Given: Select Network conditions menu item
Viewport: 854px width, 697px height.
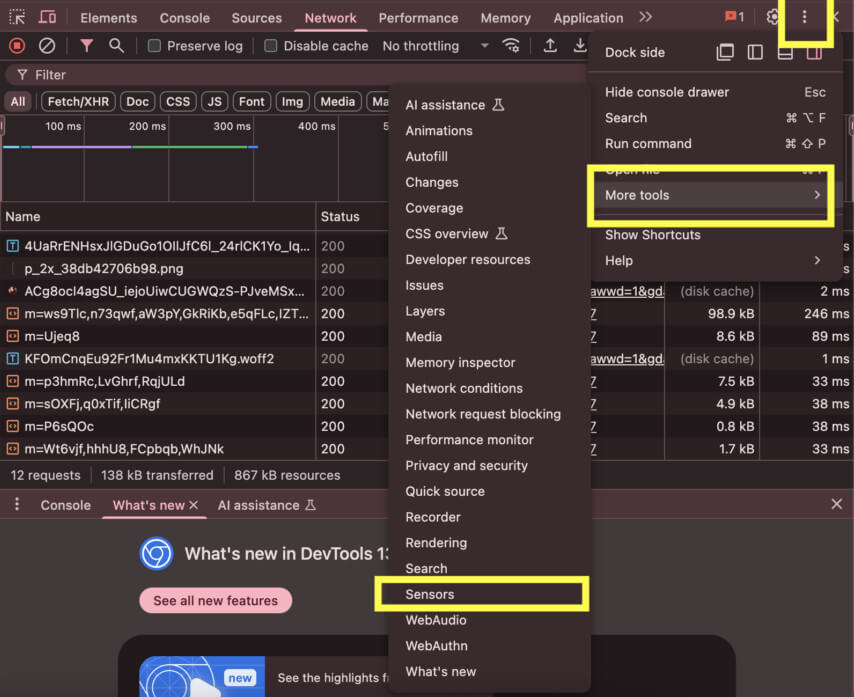Looking at the screenshot, I should pos(489,388).
